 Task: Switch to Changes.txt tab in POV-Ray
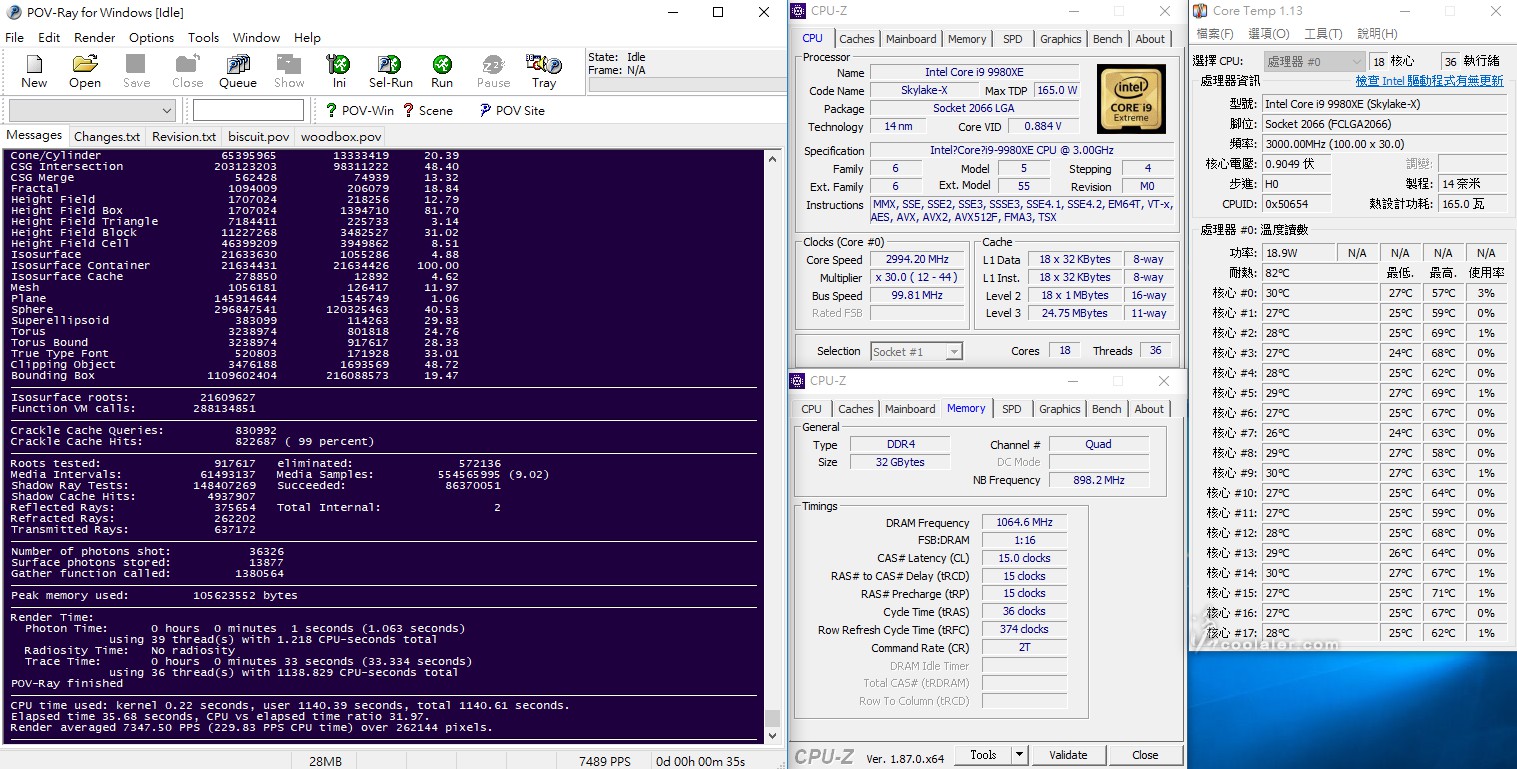[x=107, y=136]
